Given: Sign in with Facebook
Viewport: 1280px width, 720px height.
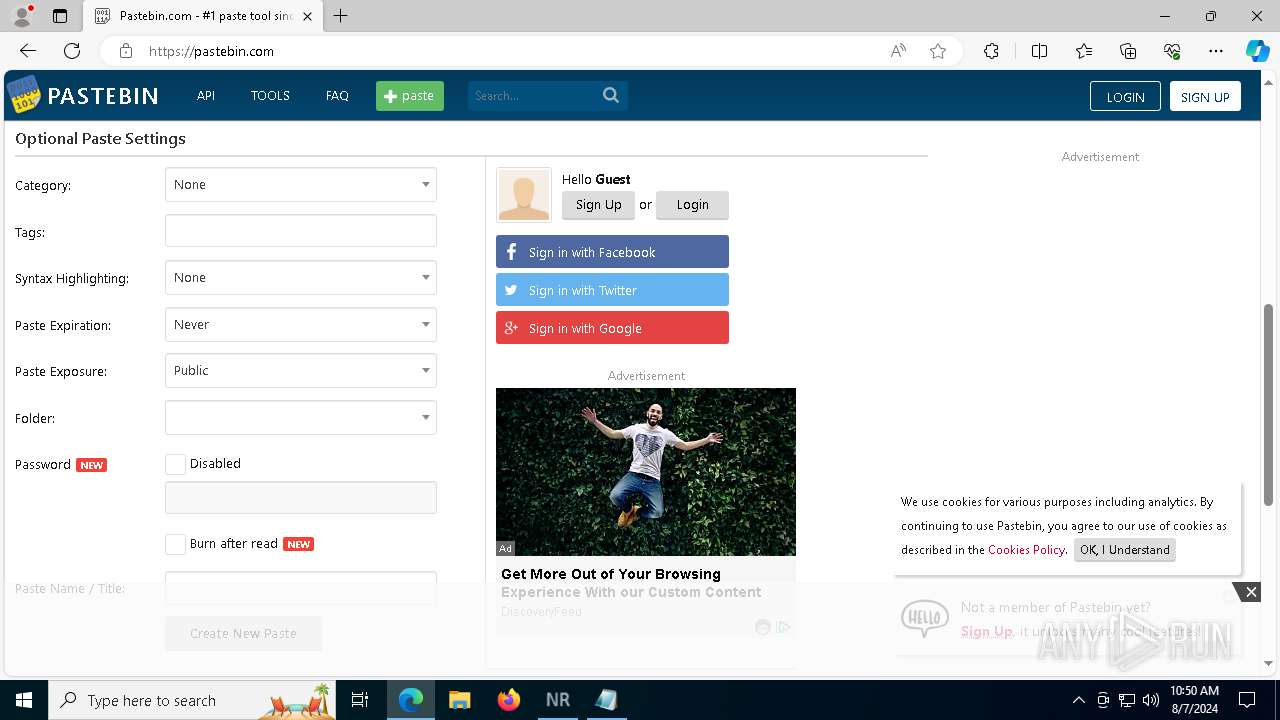Looking at the screenshot, I should coord(612,252).
